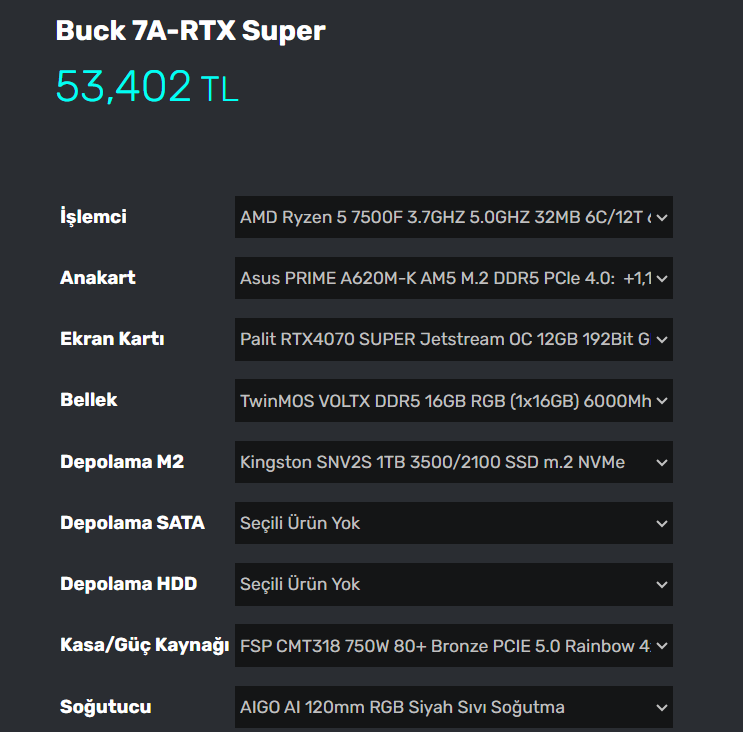Click the Kasa/Güç Kaynağı label
Screen dimensions: 743x732
point(145,646)
